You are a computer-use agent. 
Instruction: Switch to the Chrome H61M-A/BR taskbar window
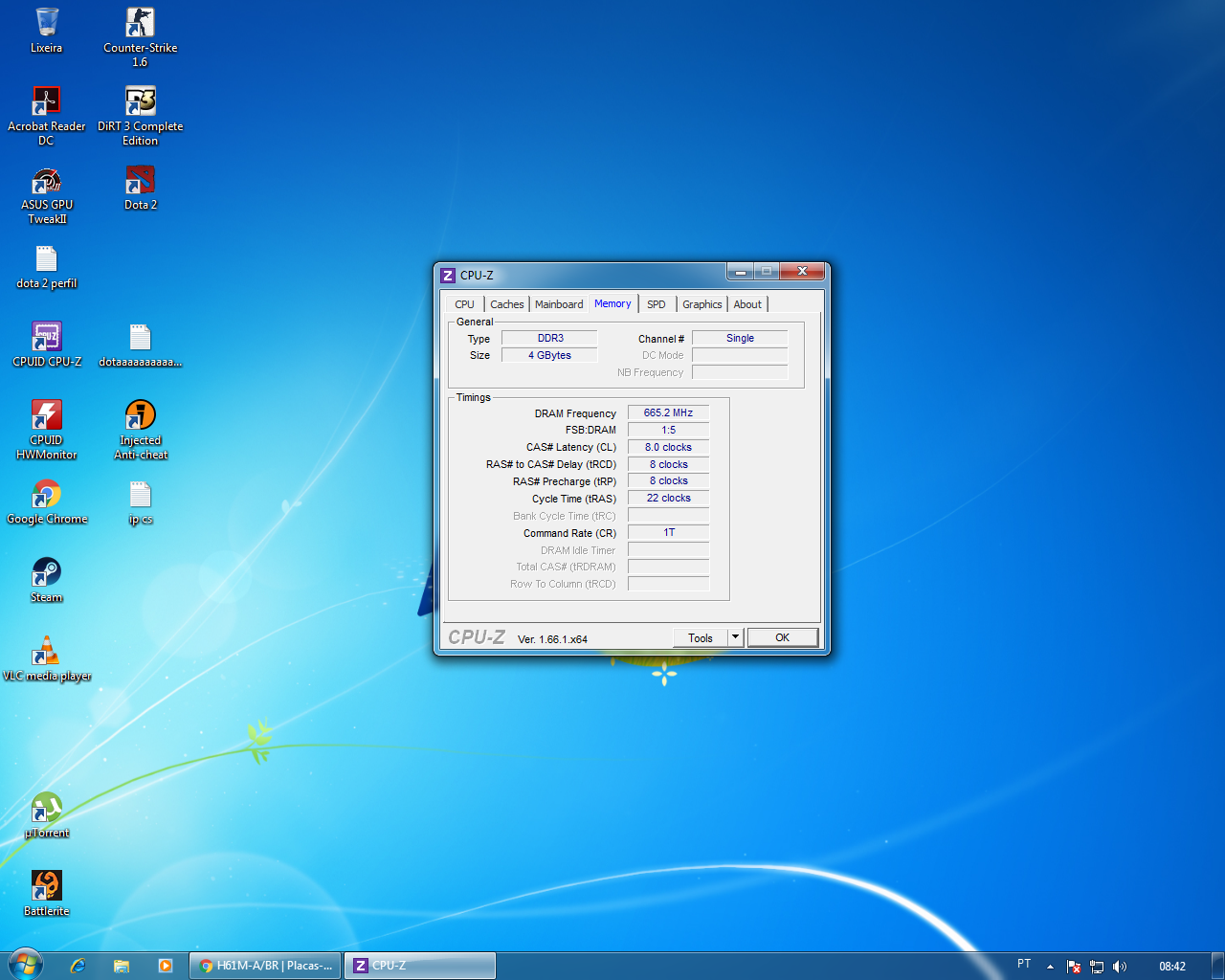pyautogui.click(x=265, y=966)
